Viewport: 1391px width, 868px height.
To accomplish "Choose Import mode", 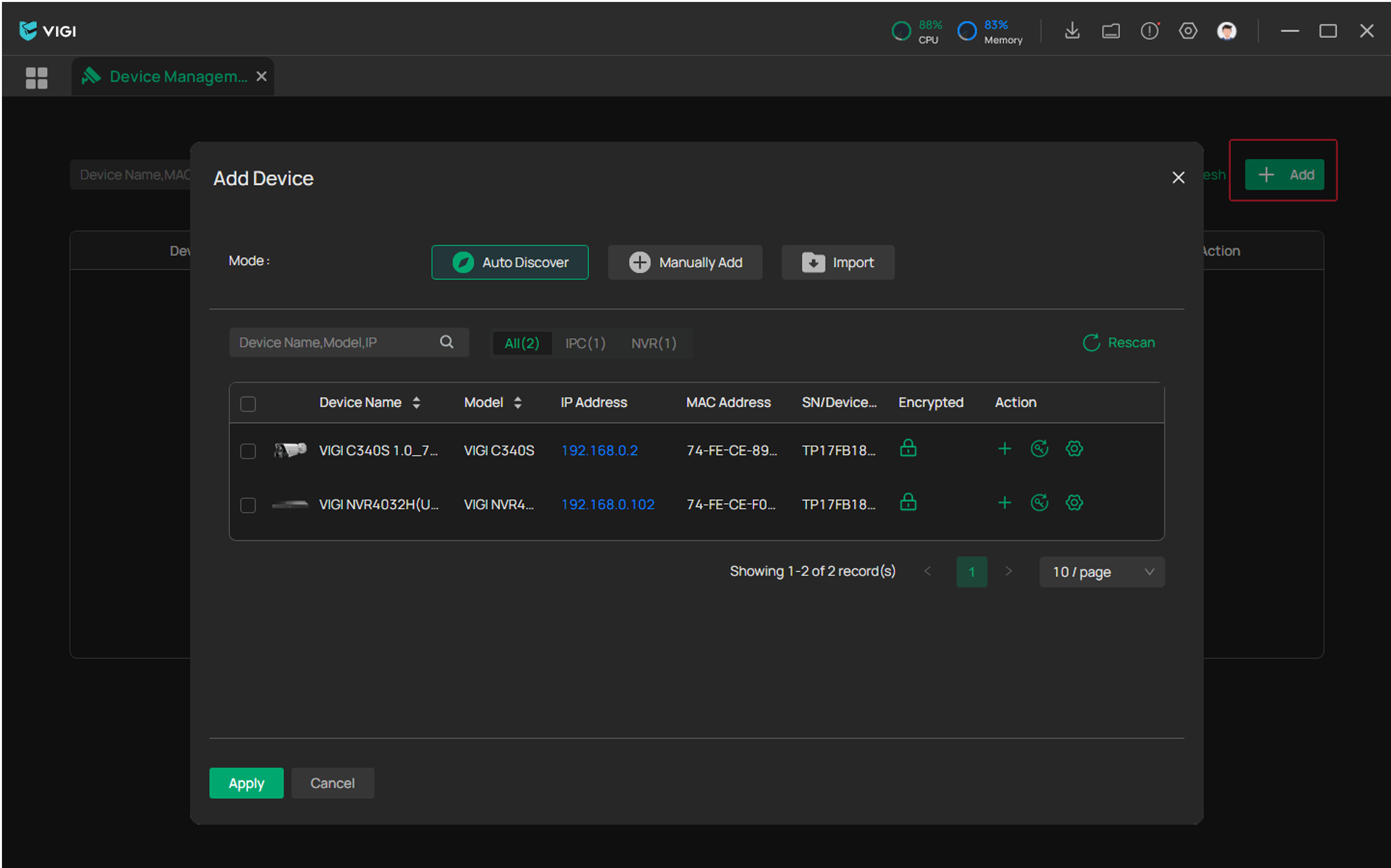I will pos(838,262).
